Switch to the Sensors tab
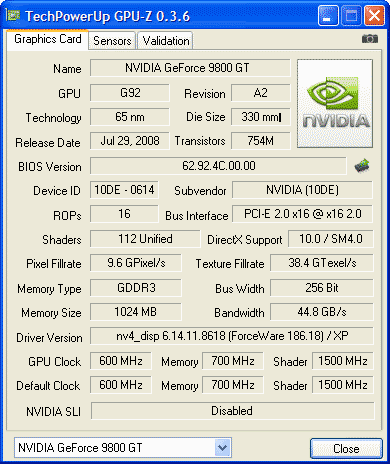This screenshot has width=390, height=464. pyautogui.click(x=112, y=41)
